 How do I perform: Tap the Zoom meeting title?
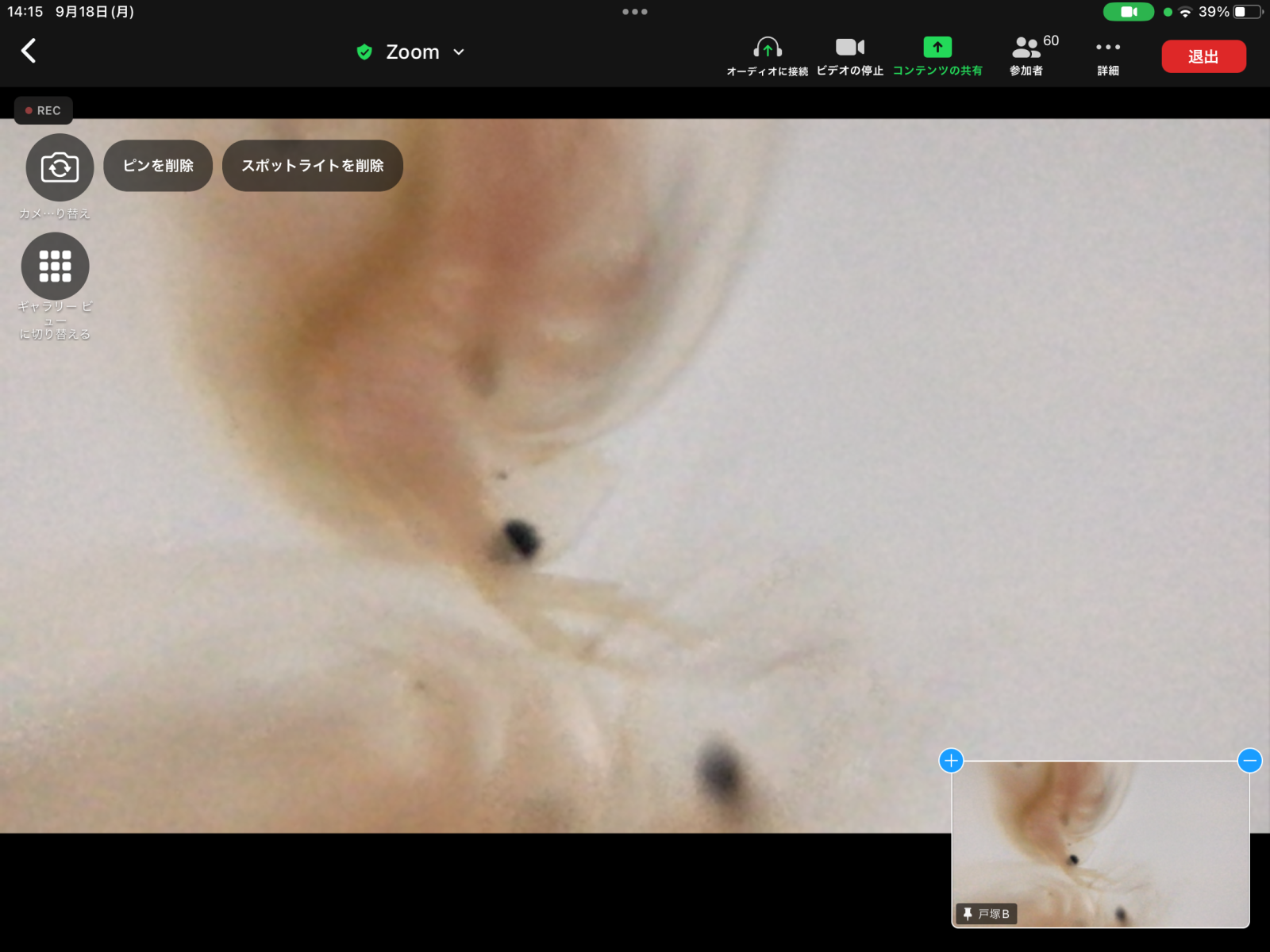coord(412,52)
